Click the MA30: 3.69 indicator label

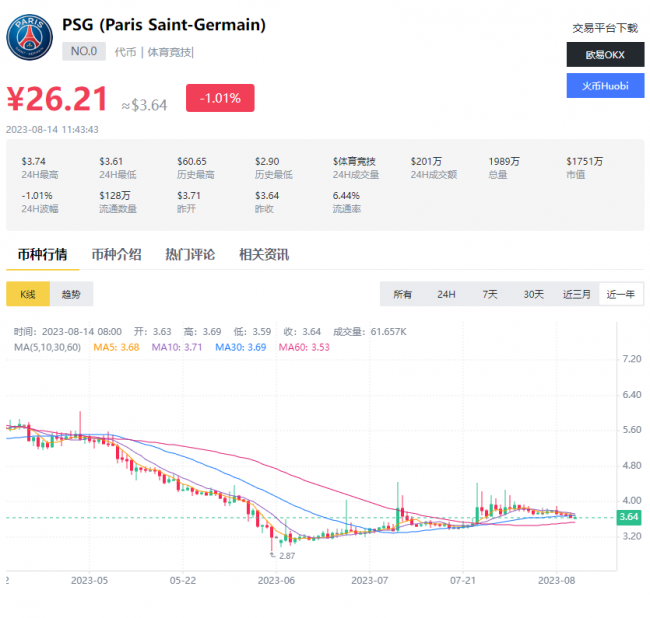click(x=240, y=347)
